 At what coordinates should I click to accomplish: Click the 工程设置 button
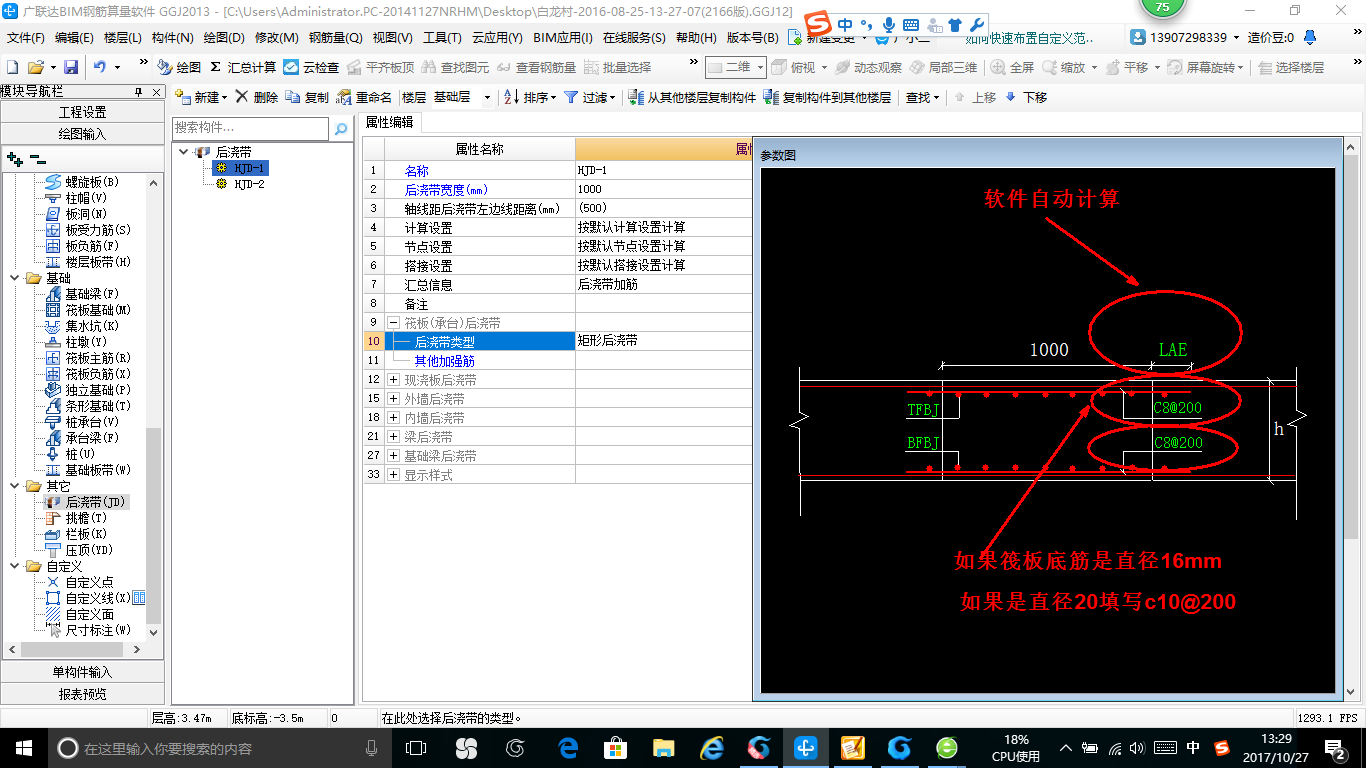pos(82,112)
